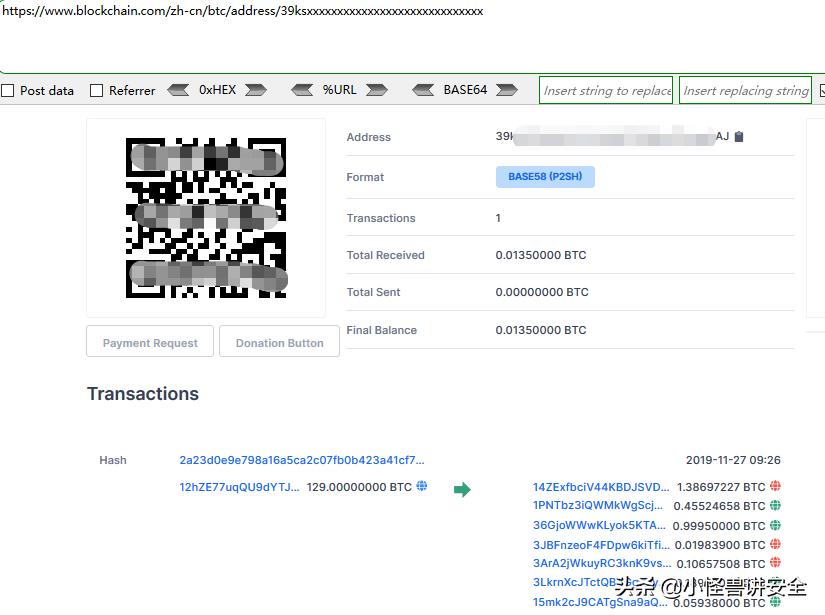
Task: Click the red globe next to 1.38697227 BTC
Action: tap(775, 486)
